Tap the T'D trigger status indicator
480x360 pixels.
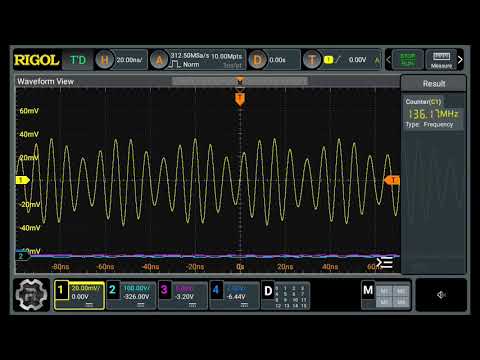click(78, 60)
